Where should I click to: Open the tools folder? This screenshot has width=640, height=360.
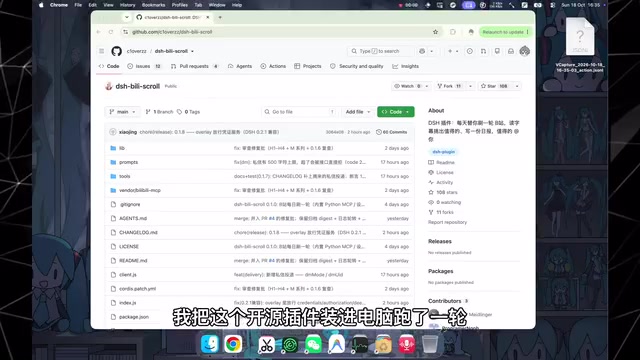point(124,176)
